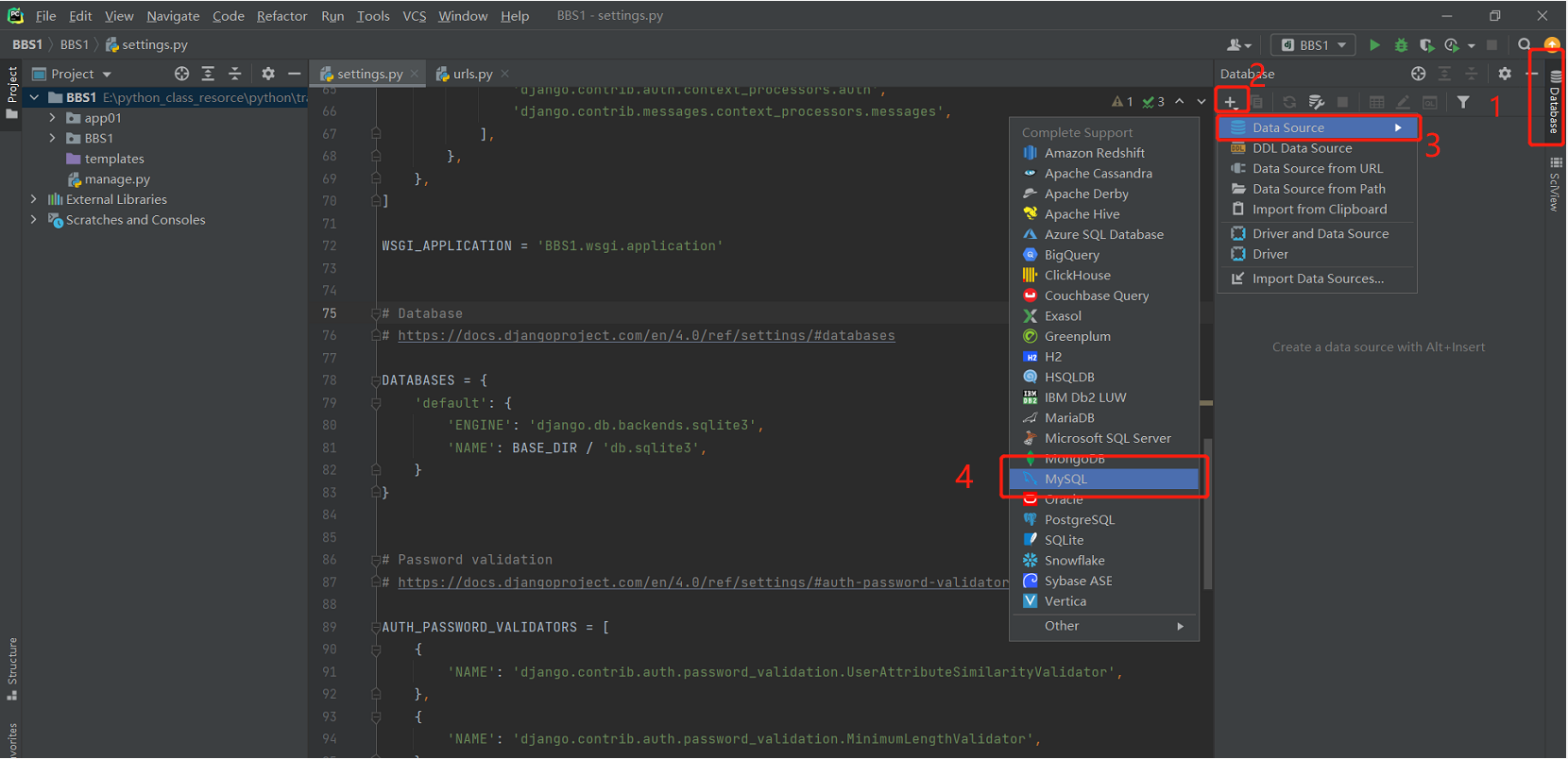This screenshot has height=759, width=1568.
Task: Open data source properties wrench icon
Action: [x=1316, y=102]
